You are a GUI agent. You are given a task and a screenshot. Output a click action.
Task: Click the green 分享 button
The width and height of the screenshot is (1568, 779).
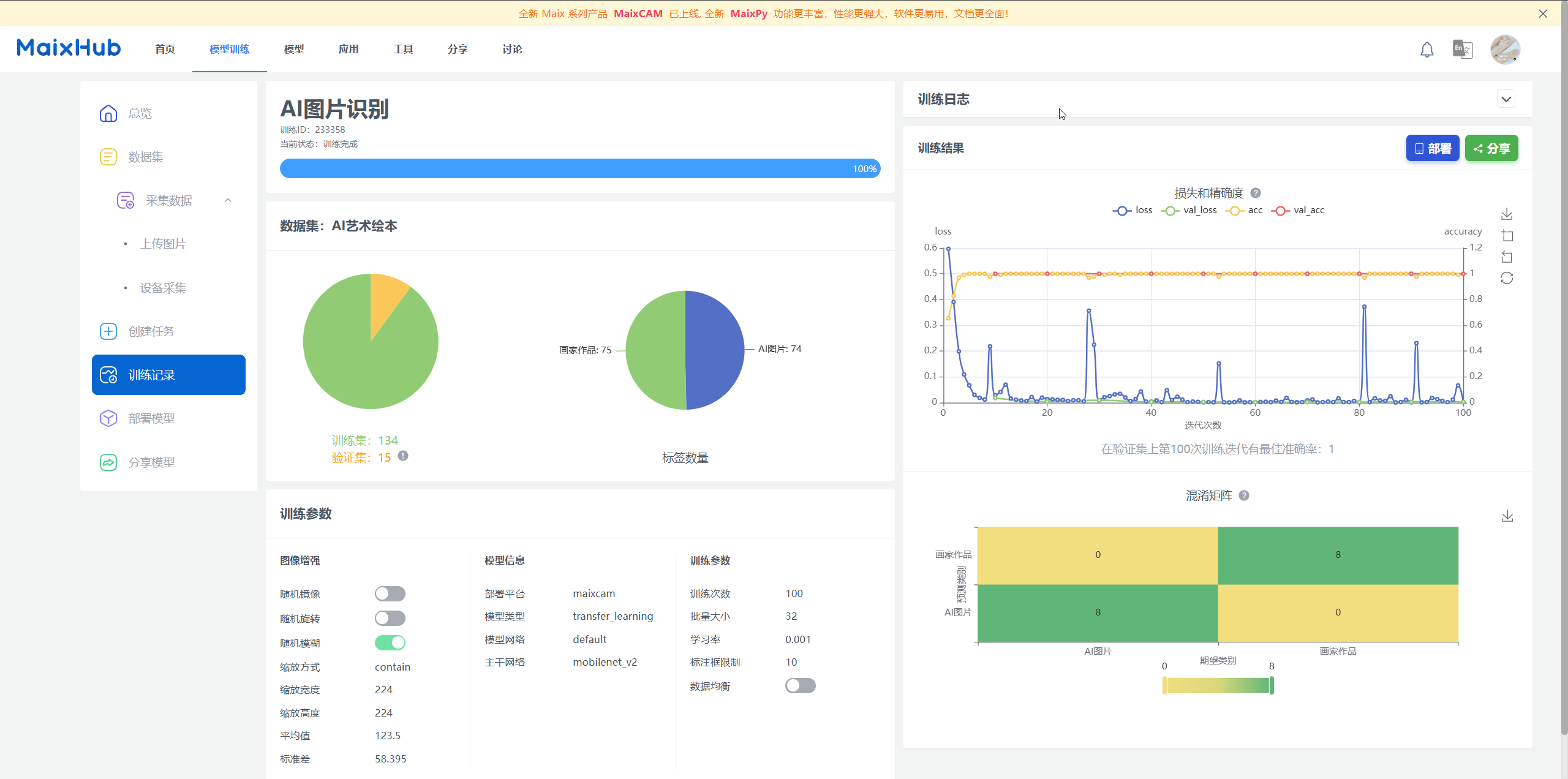pyautogui.click(x=1491, y=148)
